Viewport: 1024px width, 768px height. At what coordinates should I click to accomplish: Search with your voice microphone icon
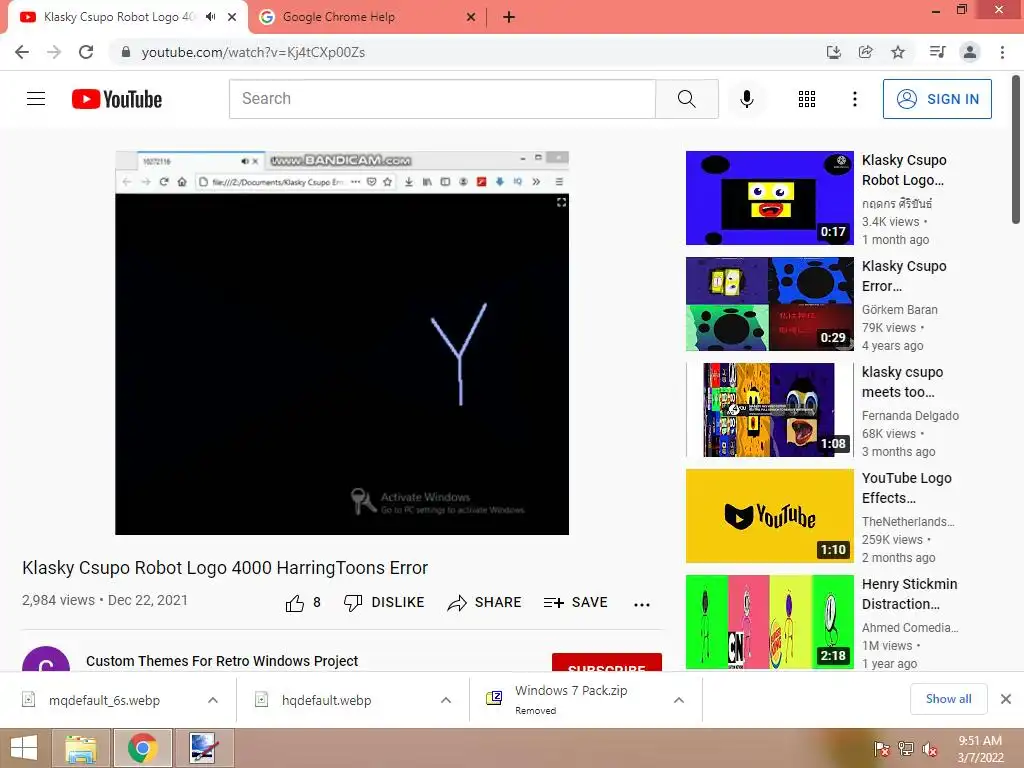(x=746, y=99)
